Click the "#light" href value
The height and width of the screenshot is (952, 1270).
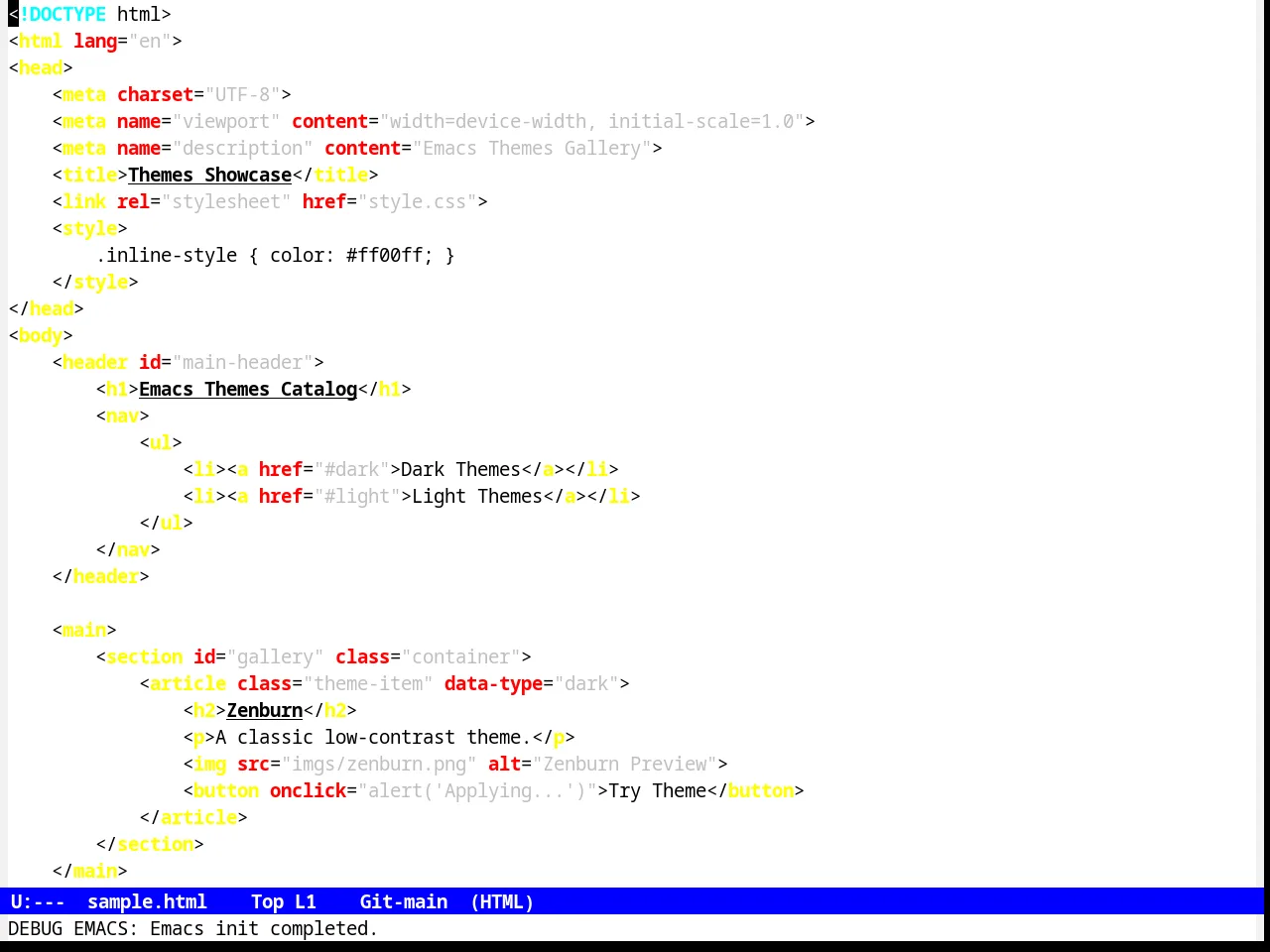pos(357,496)
